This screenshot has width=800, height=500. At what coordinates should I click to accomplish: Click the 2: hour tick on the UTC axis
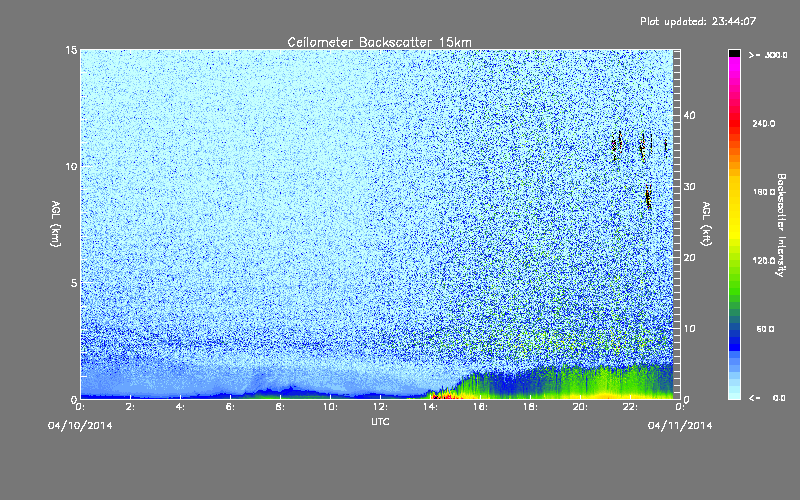tap(130, 407)
